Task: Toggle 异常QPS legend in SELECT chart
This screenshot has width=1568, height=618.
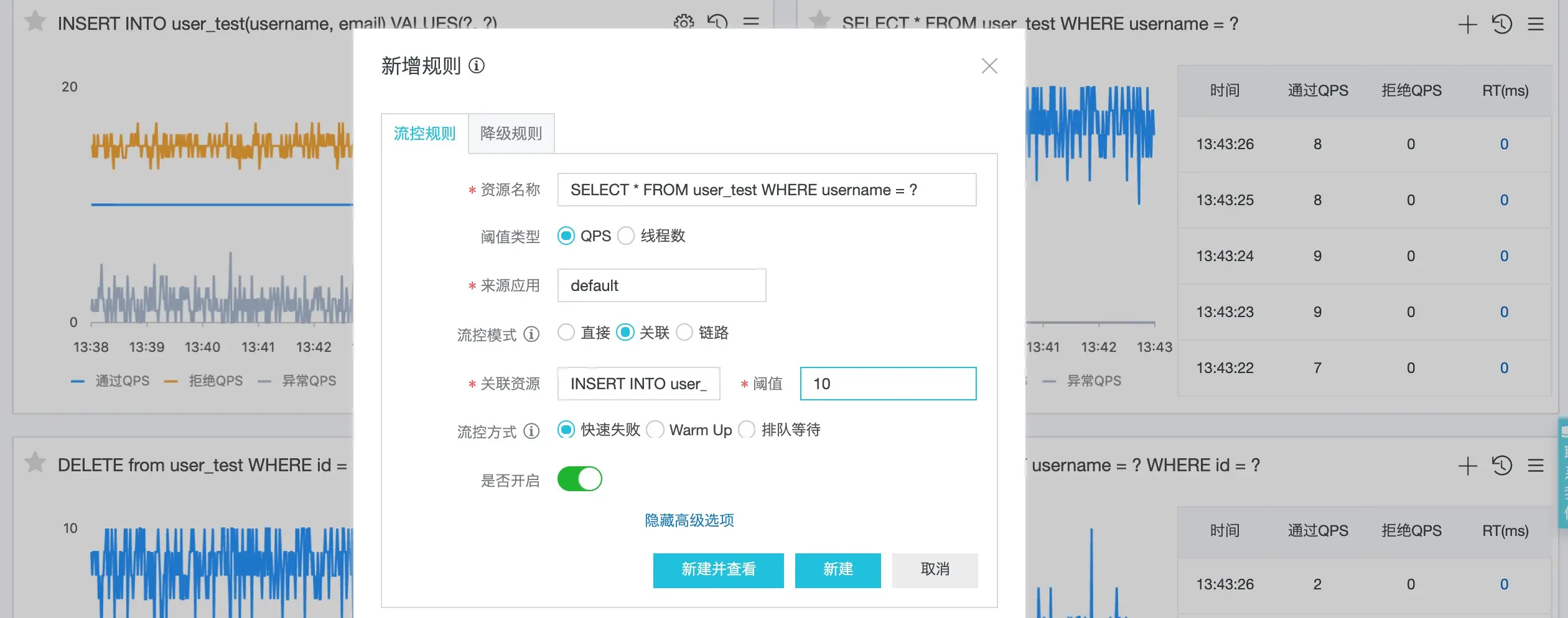Action: (1082, 381)
